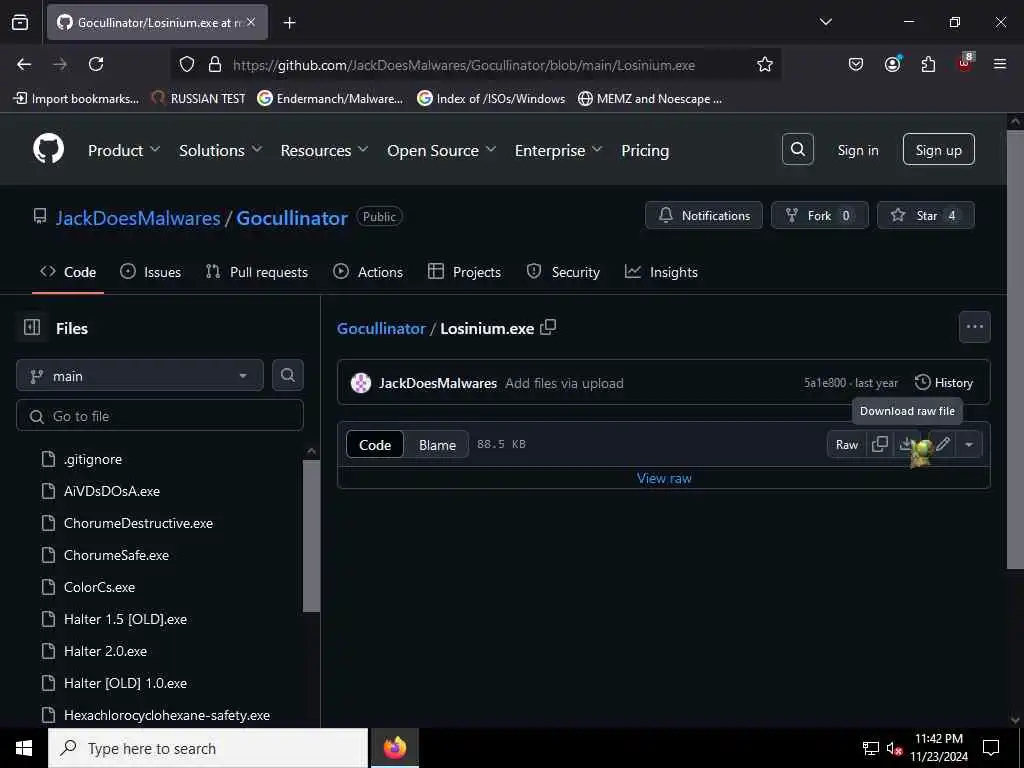This screenshot has height=768, width=1024.
Task: Open Raw file button
Action: [x=846, y=444]
